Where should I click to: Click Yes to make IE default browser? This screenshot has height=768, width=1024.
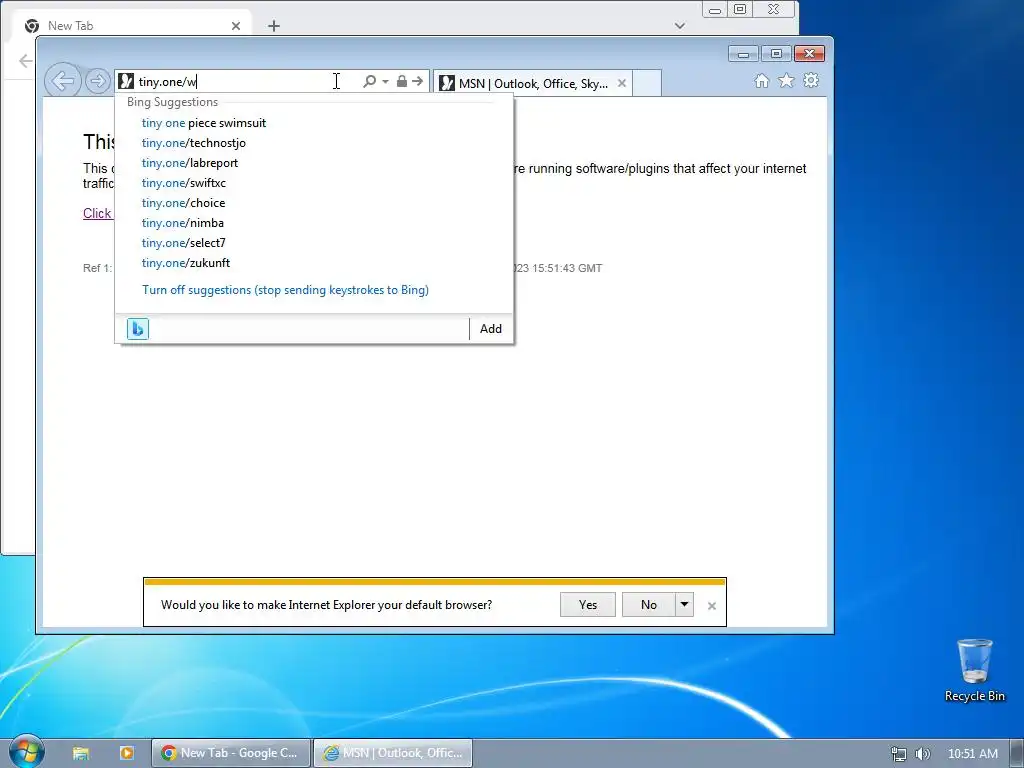point(587,605)
